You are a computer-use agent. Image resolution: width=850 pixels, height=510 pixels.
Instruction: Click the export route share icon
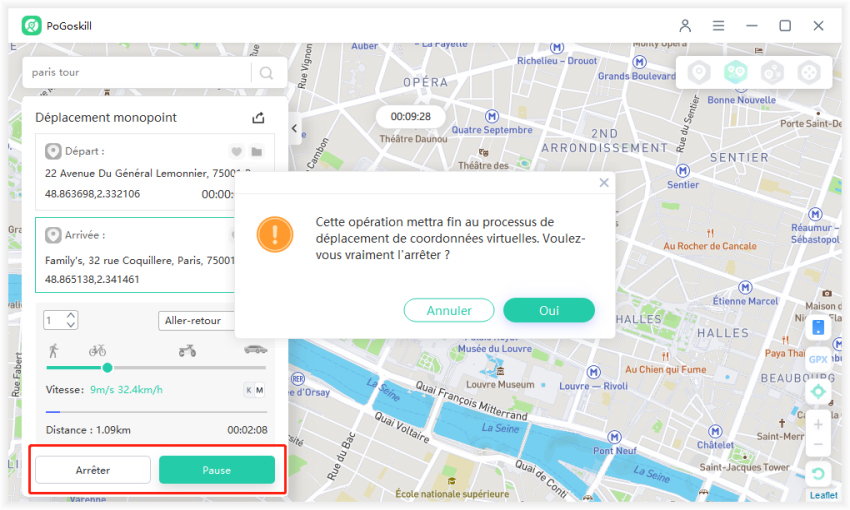(258, 118)
